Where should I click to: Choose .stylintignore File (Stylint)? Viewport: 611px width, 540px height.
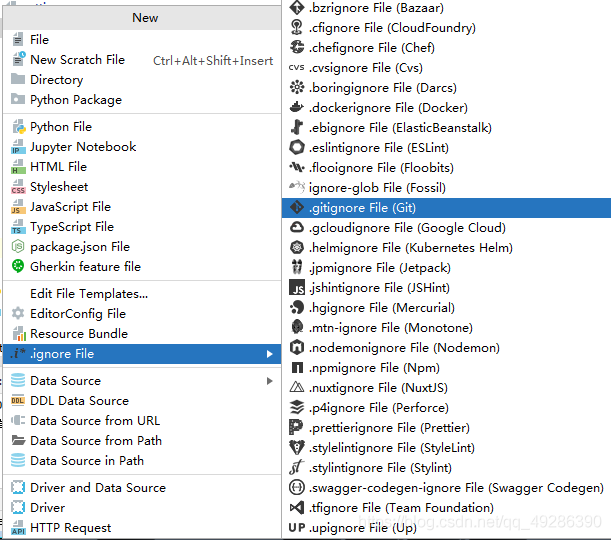[446, 467]
